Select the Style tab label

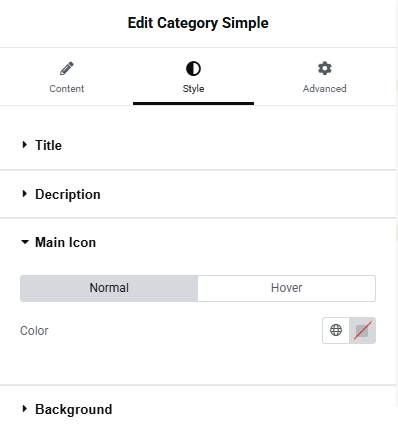pos(193,89)
